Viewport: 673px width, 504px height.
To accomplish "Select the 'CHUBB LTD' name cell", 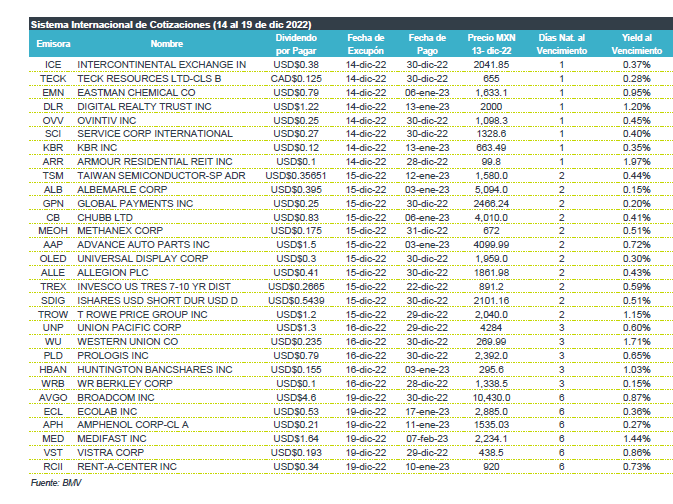I will pyautogui.click(x=105, y=218).
